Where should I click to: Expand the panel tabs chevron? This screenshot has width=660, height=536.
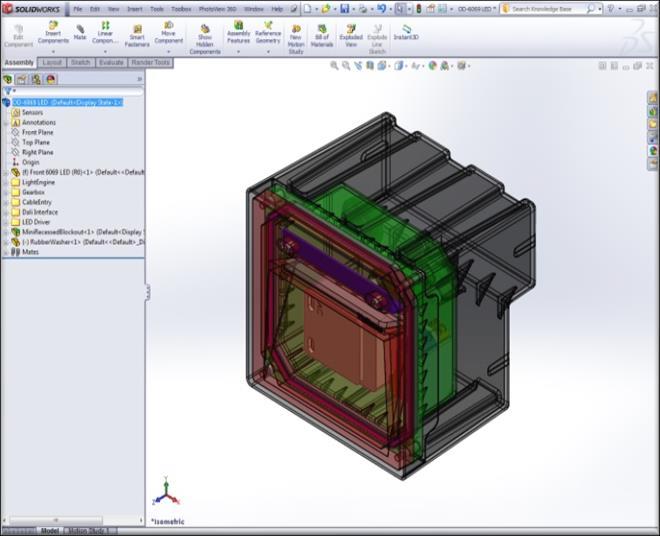(x=140, y=79)
